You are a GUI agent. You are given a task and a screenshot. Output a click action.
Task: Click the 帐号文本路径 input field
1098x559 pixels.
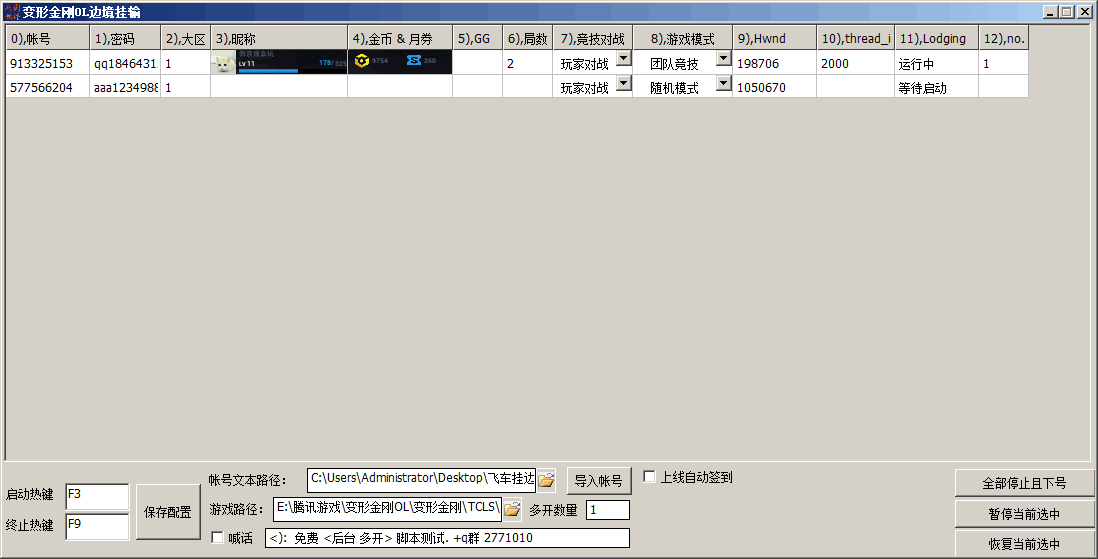tap(422, 480)
